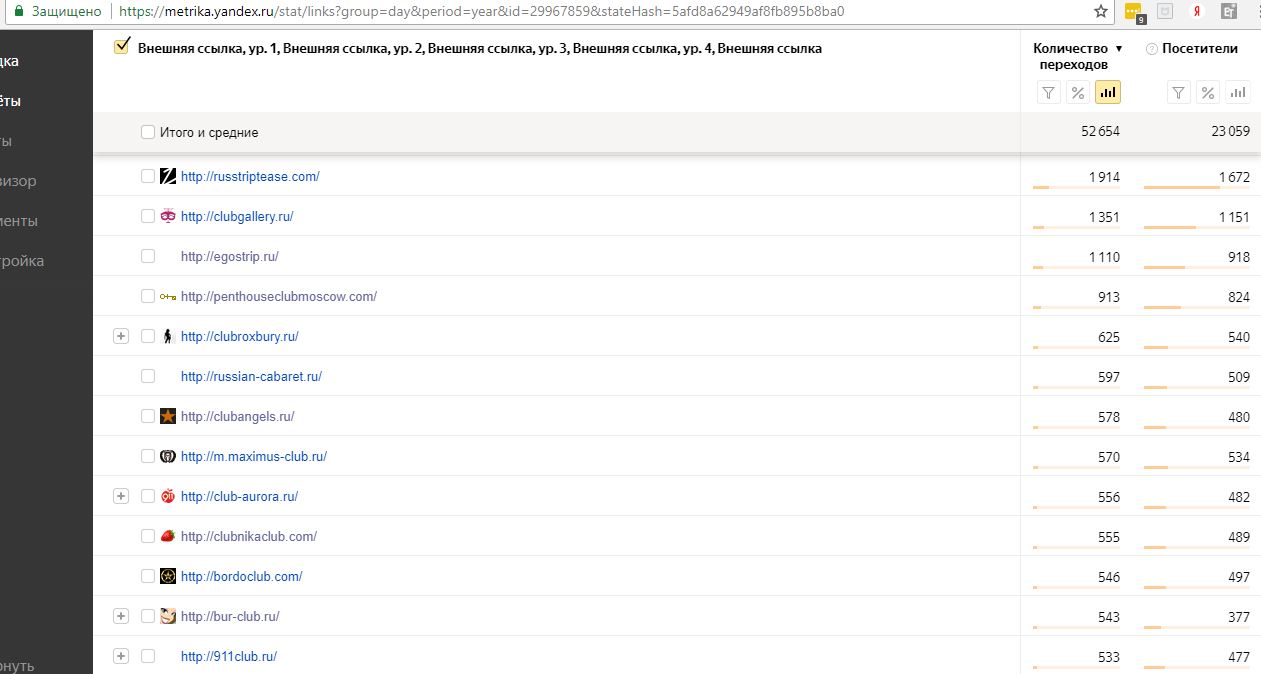Tick checkbox for penthouseclubmoscow.com

148,296
